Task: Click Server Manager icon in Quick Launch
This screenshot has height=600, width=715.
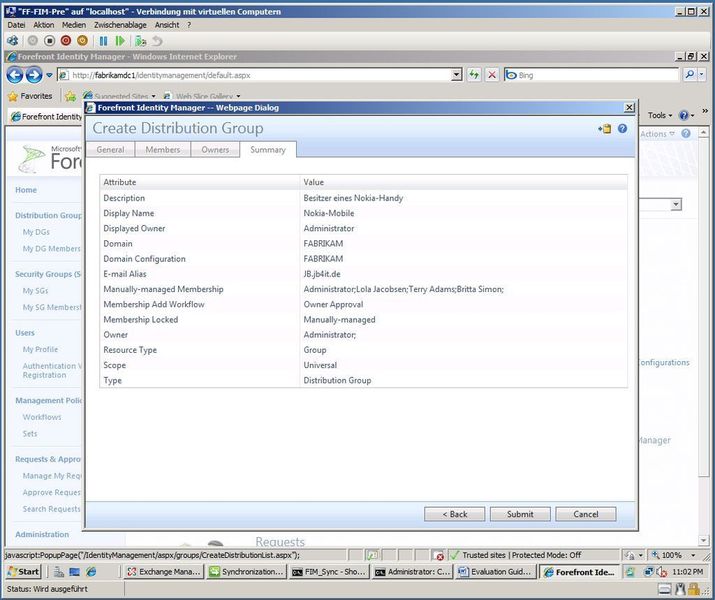Action: (x=59, y=571)
